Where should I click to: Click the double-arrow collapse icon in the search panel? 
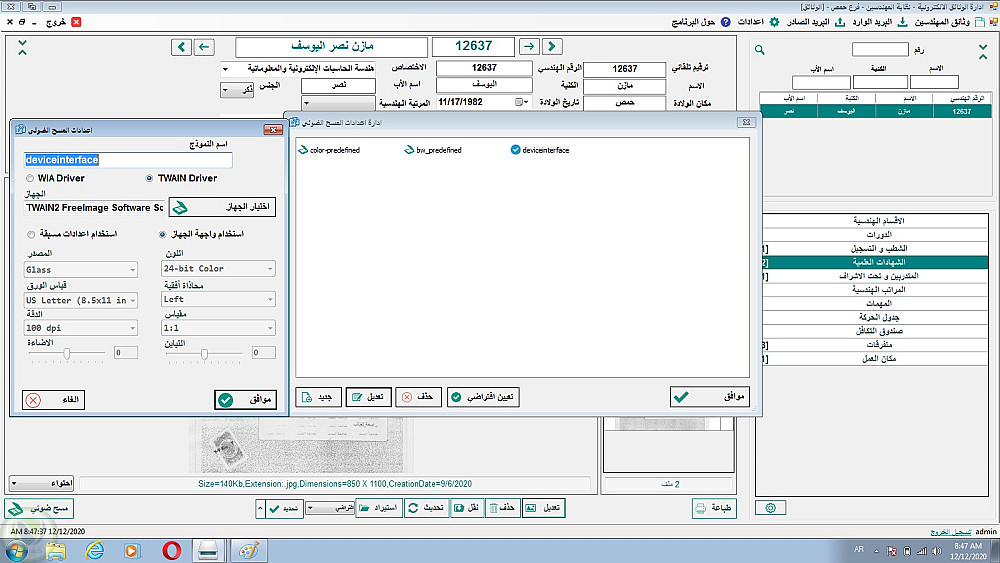point(983,52)
